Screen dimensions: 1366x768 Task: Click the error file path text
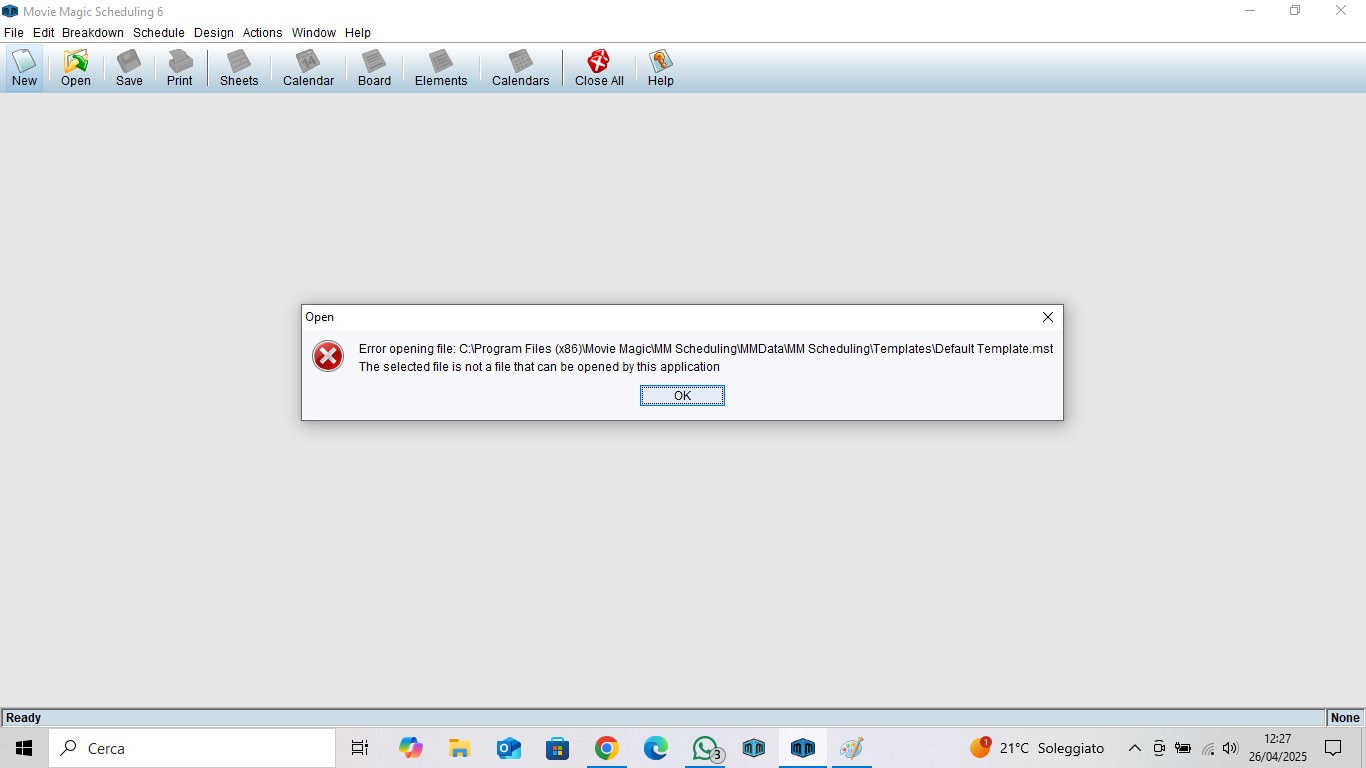coord(706,349)
